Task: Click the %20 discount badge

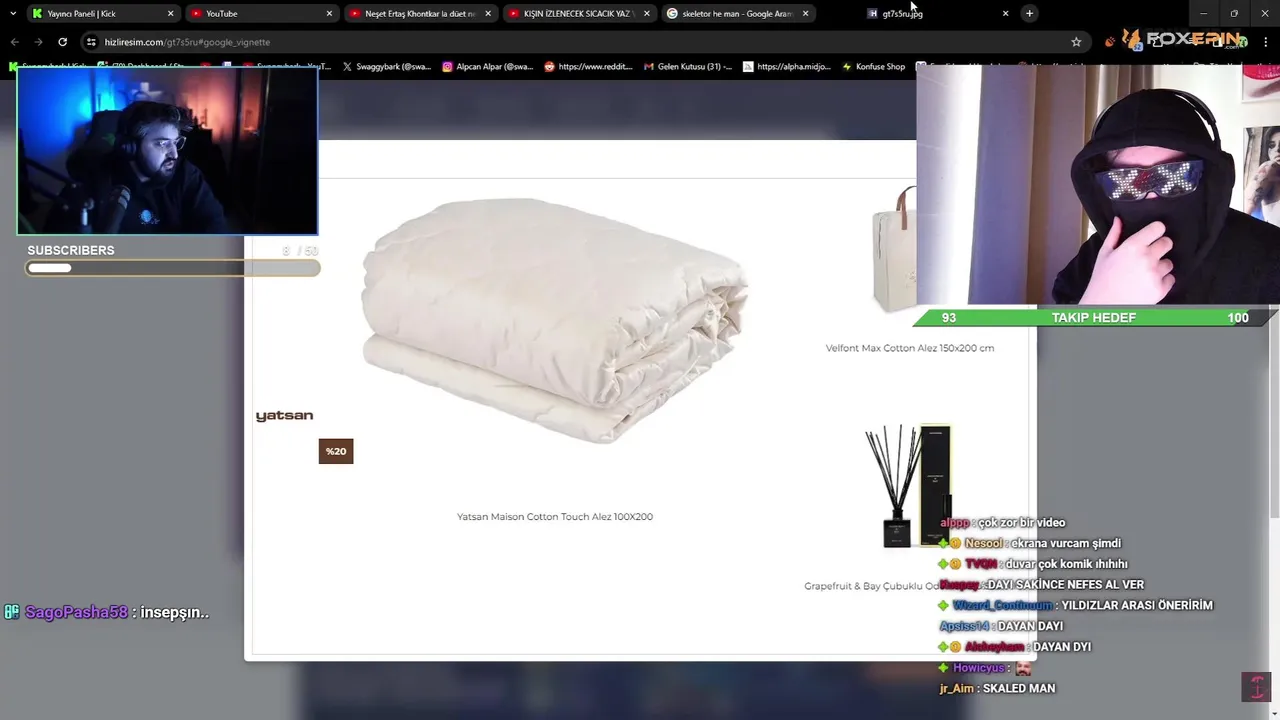Action: [x=336, y=451]
